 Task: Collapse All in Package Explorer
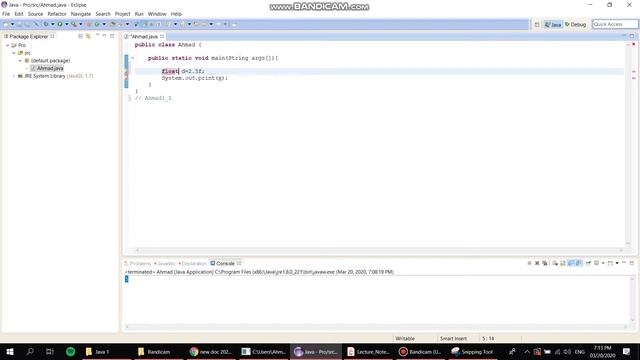[x=80, y=36]
